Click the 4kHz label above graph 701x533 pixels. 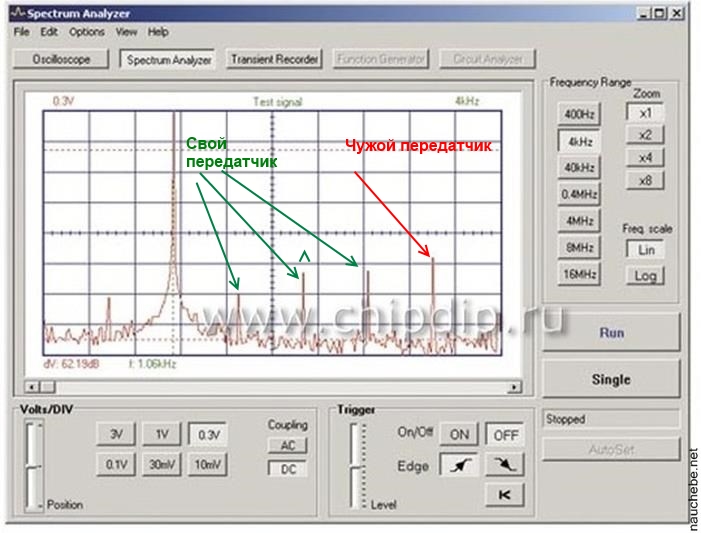coord(467,102)
